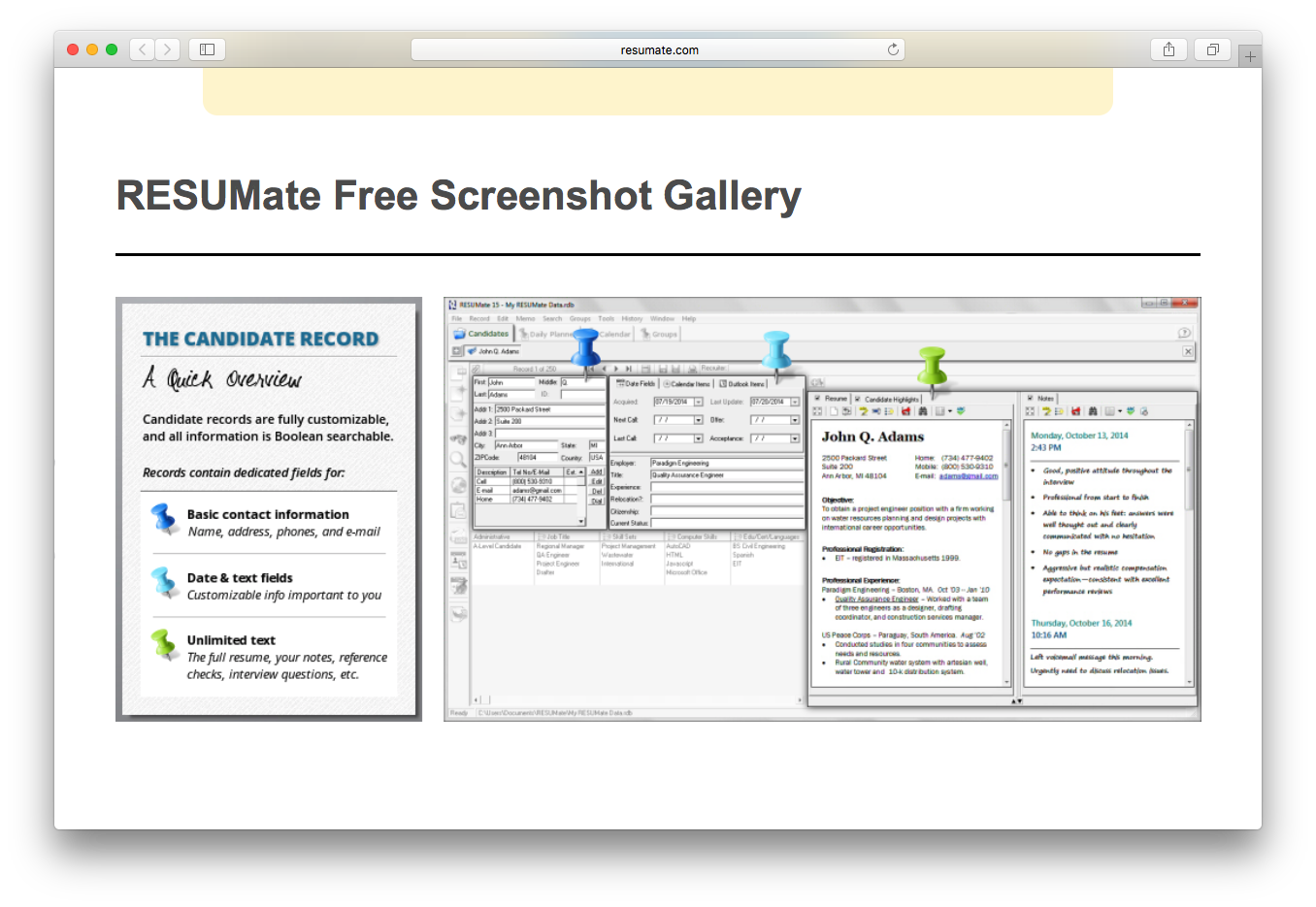Select the Date Fields tab

click(x=636, y=384)
